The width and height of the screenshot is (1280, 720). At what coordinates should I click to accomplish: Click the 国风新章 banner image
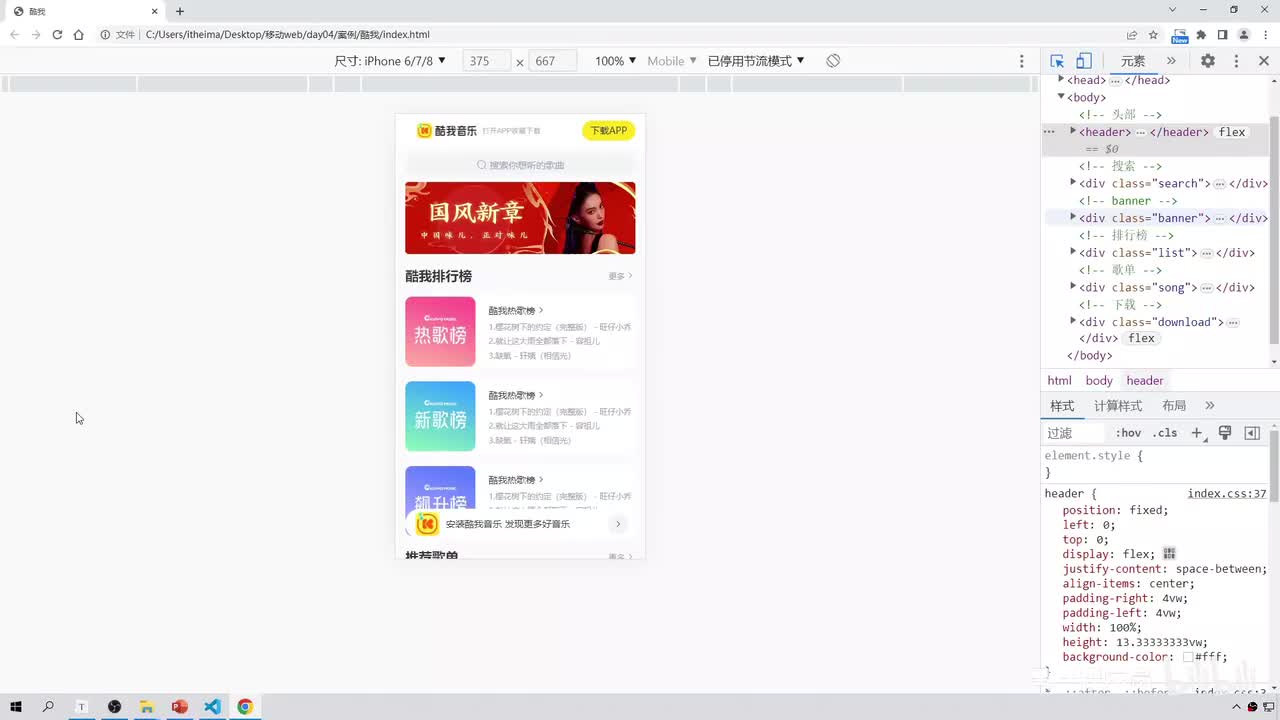(520, 218)
